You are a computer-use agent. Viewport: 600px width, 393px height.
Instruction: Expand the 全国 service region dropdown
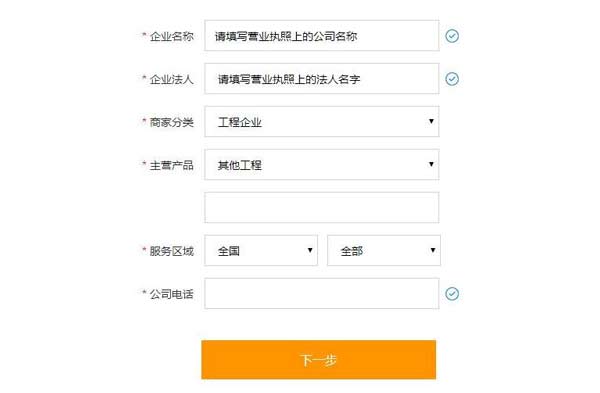(x=261, y=250)
